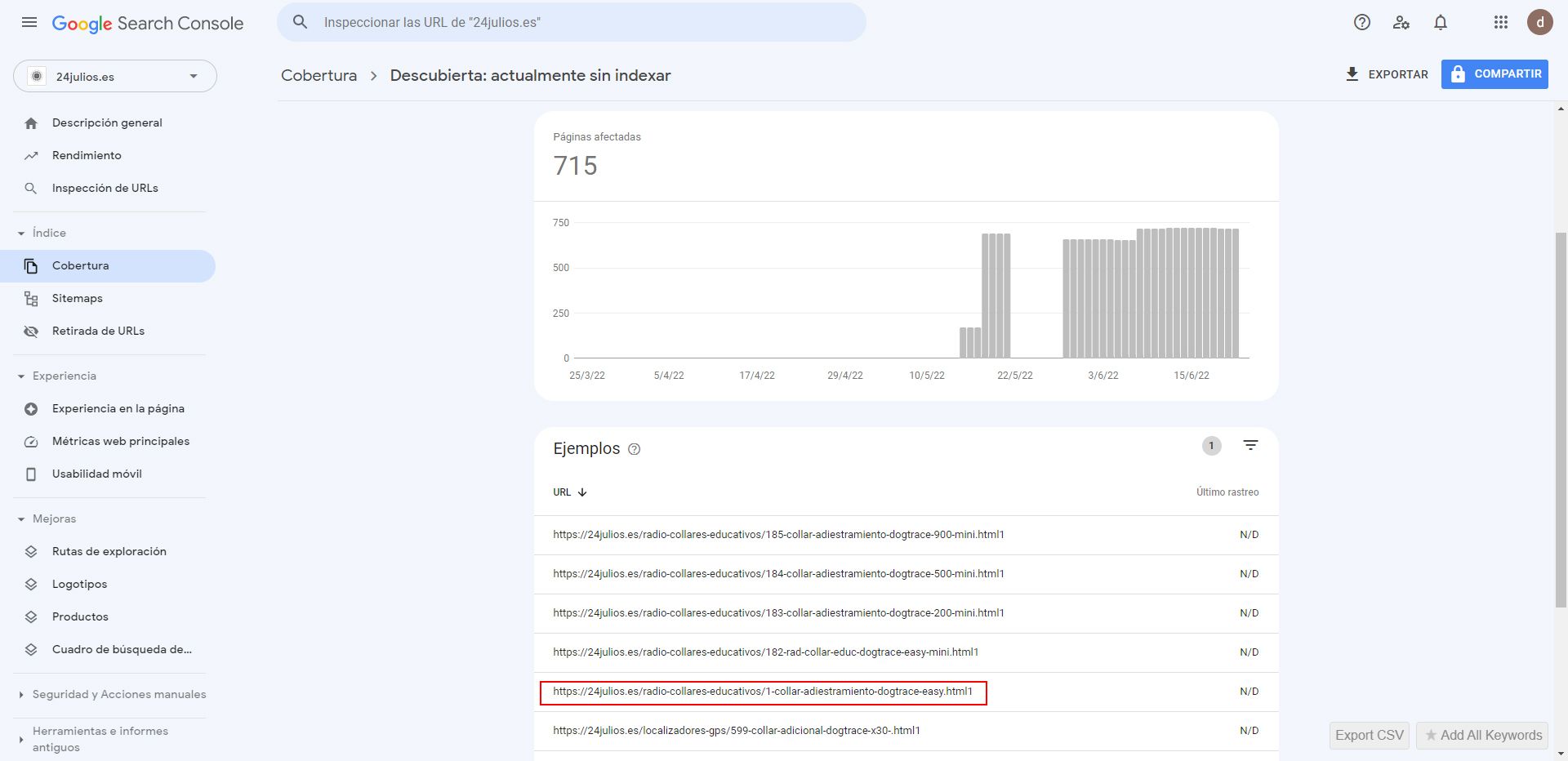Screen dimensions: 1568x761
Task: Select the 1-collar-adiestramiento-dogtrace-easy URL row
Action: [x=906, y=692]
